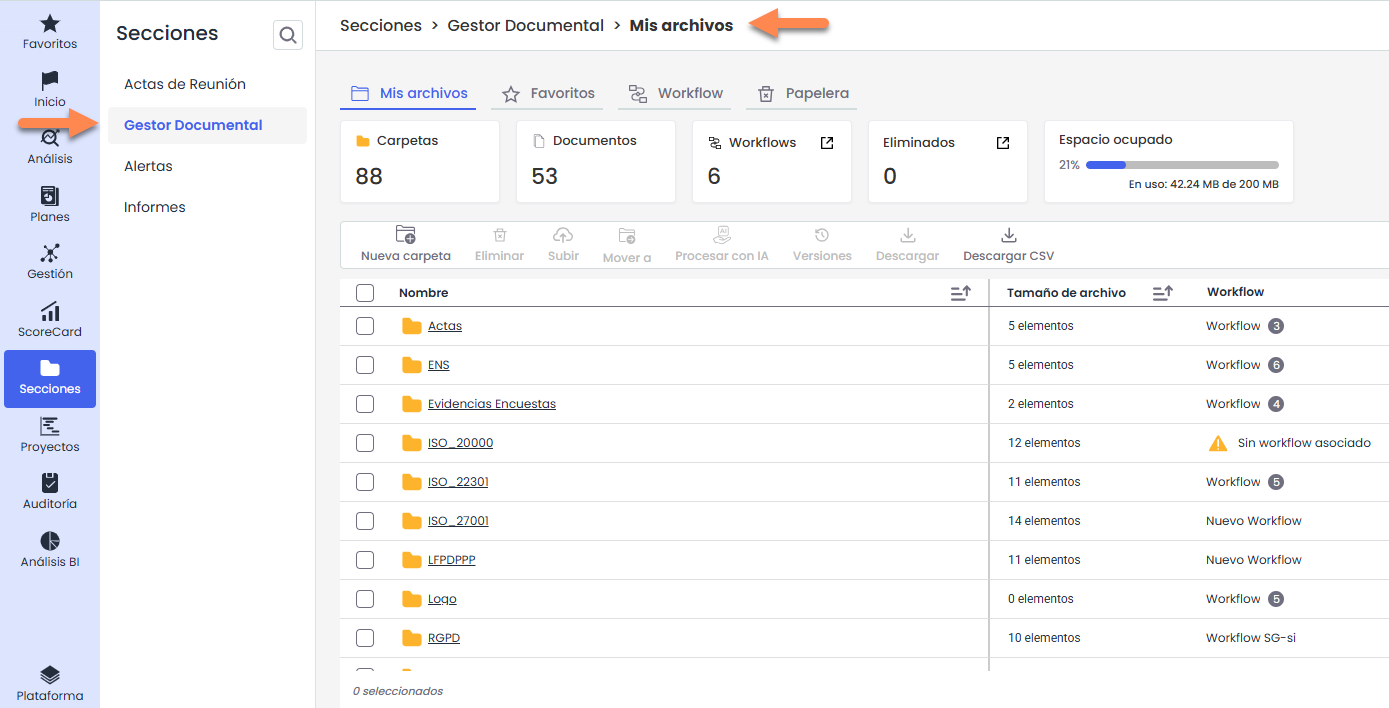Click the Nueva carpeta toolbar icon
This screenshot has width=1389, height=708.
point(405,235)
